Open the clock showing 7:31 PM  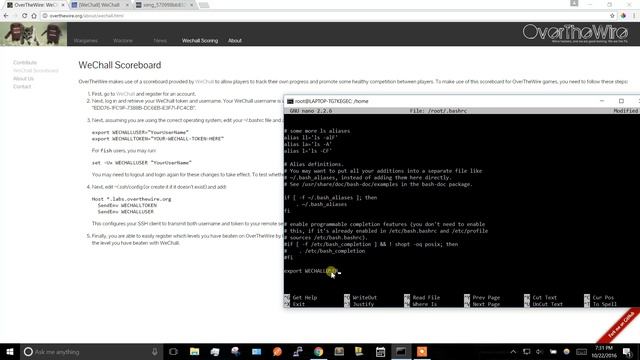[x=604, y=351]
